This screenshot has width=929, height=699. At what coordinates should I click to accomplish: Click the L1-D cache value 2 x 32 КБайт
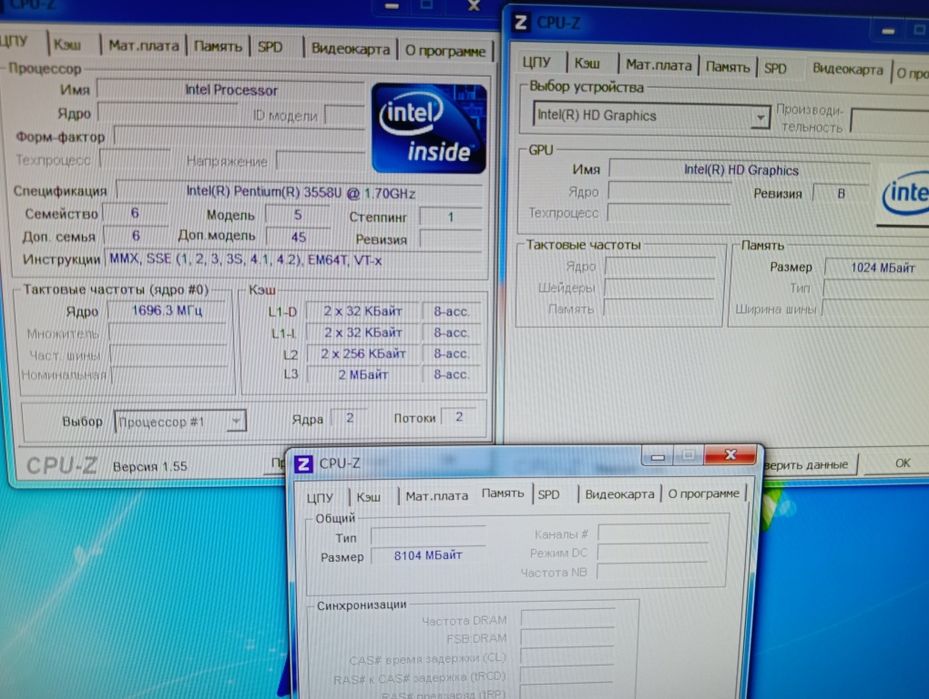point(363,311)
